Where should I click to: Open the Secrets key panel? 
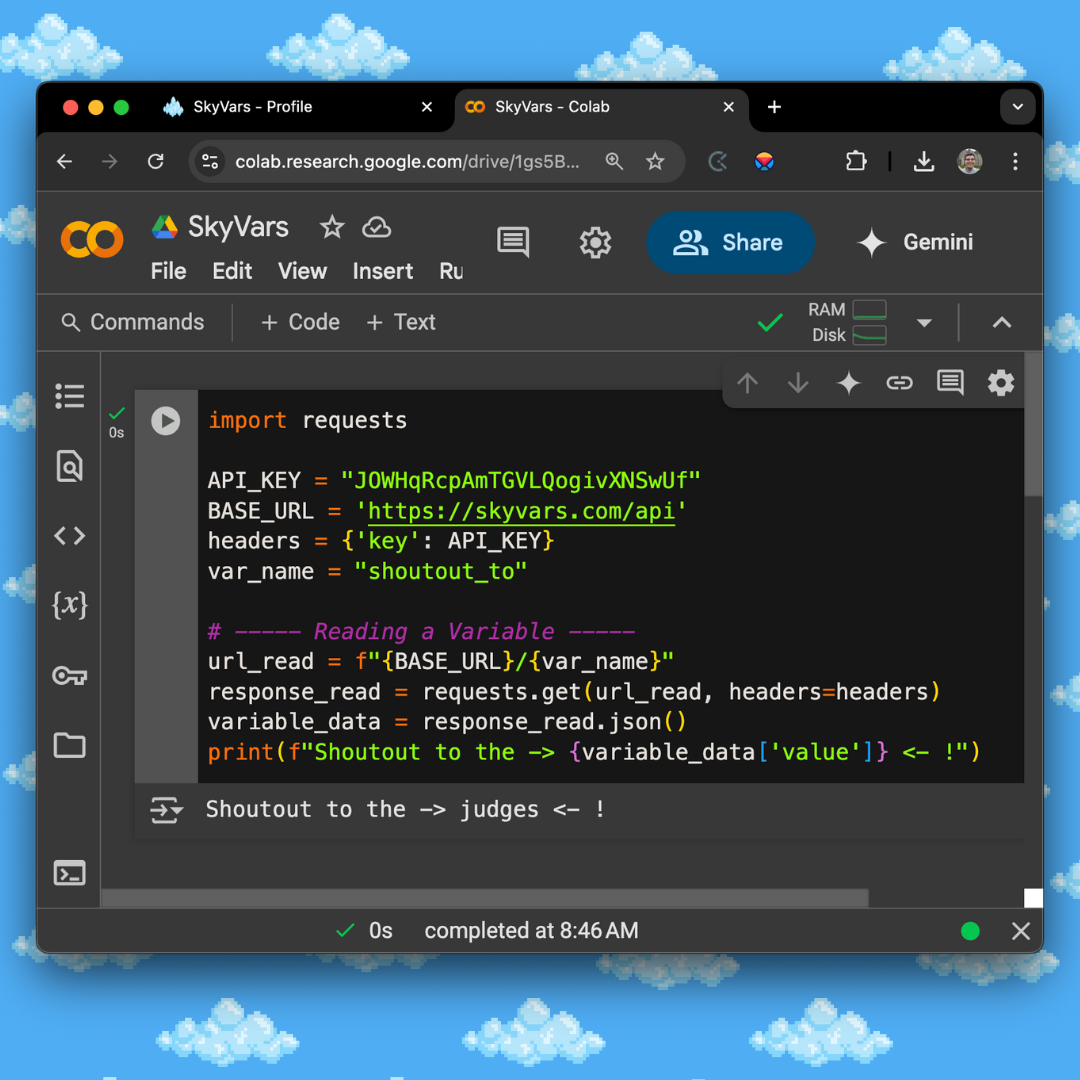[x=70, y=675]
